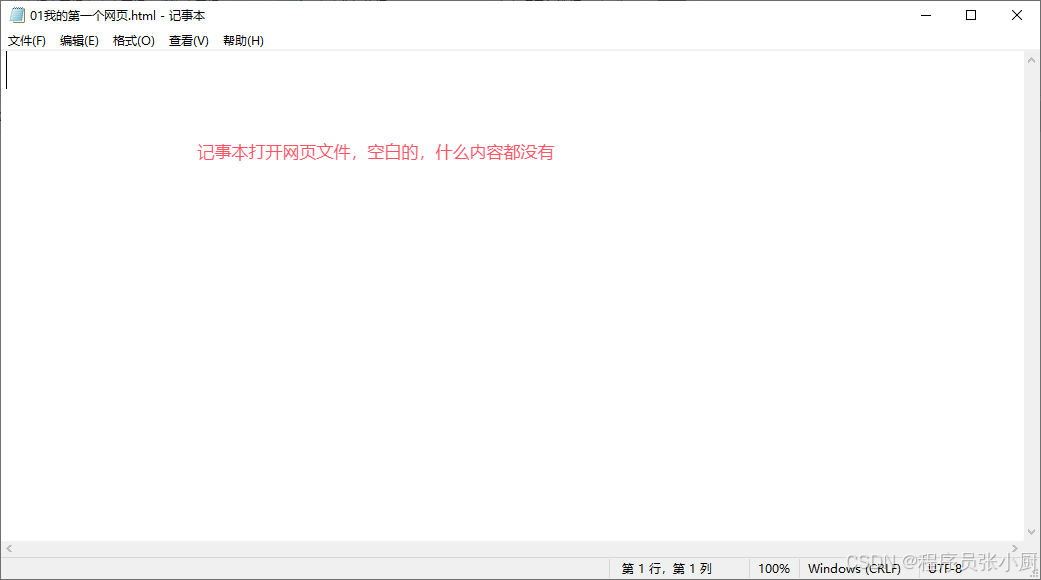
Task: Close the Notepad window
Action: coord(1016,15)
